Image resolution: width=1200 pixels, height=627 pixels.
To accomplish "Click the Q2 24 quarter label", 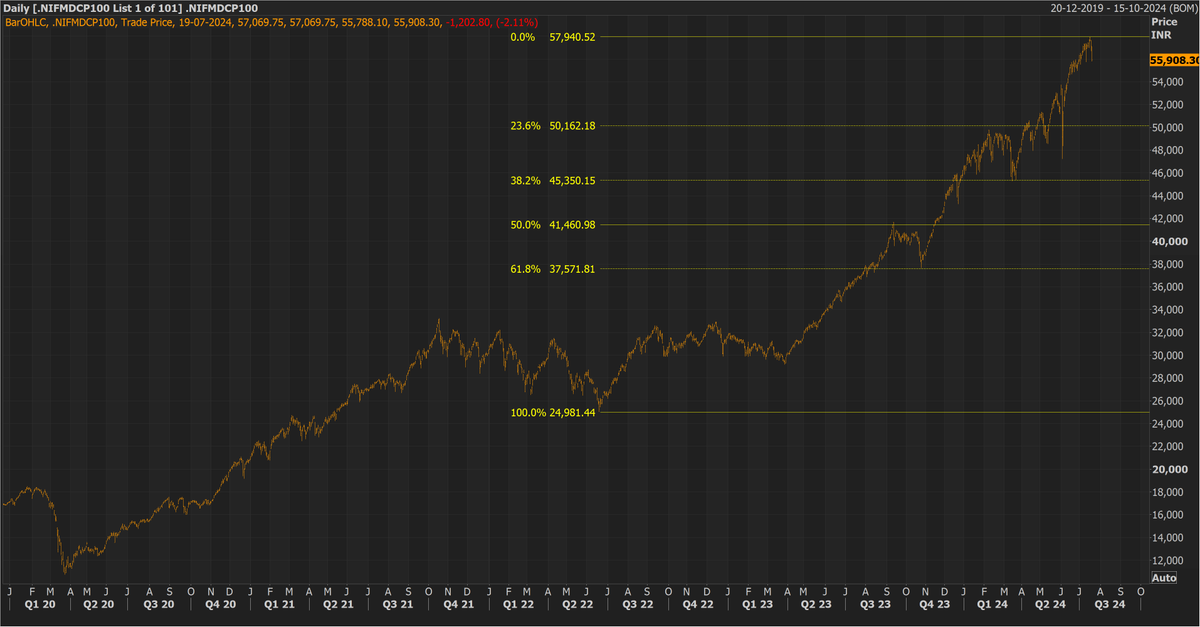I will (x=1048, y=604).
